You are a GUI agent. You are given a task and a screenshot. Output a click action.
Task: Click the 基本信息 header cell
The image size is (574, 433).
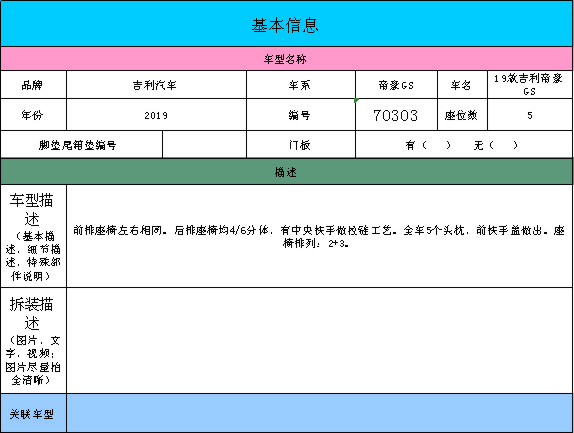(286, 24)
